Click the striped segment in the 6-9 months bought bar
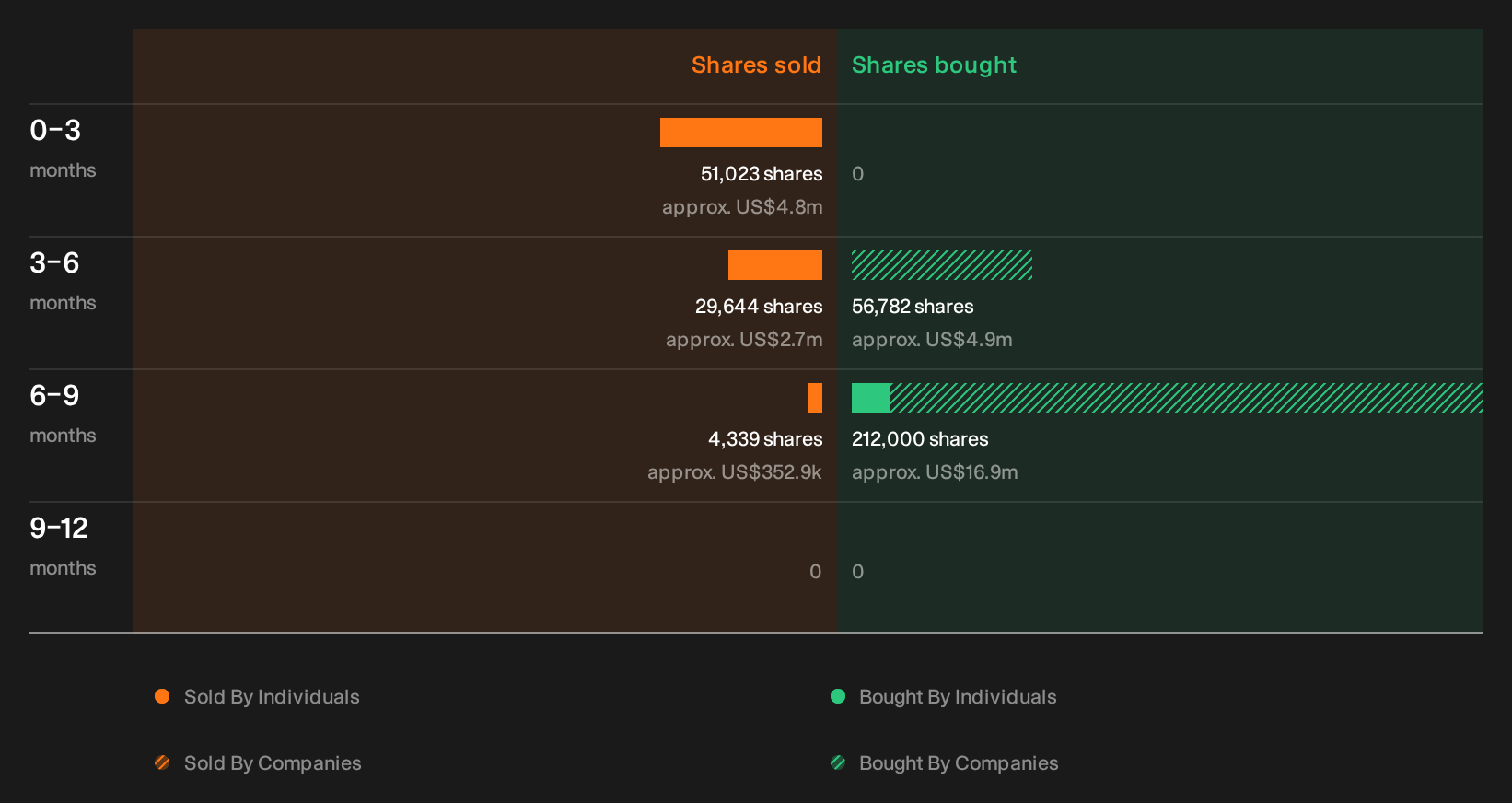1512x803 pixels. point(1186,398)
